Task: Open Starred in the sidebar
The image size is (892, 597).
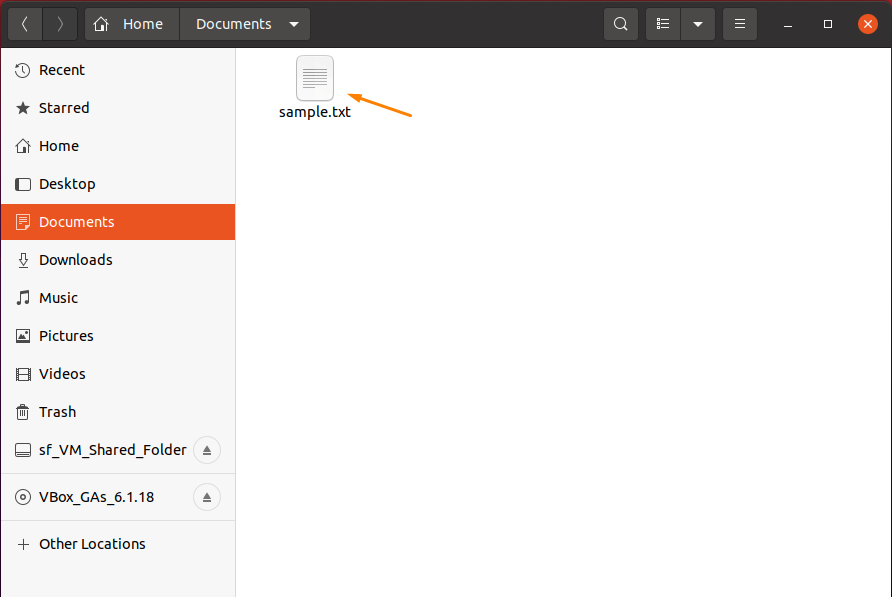Action: coord(118,108)
